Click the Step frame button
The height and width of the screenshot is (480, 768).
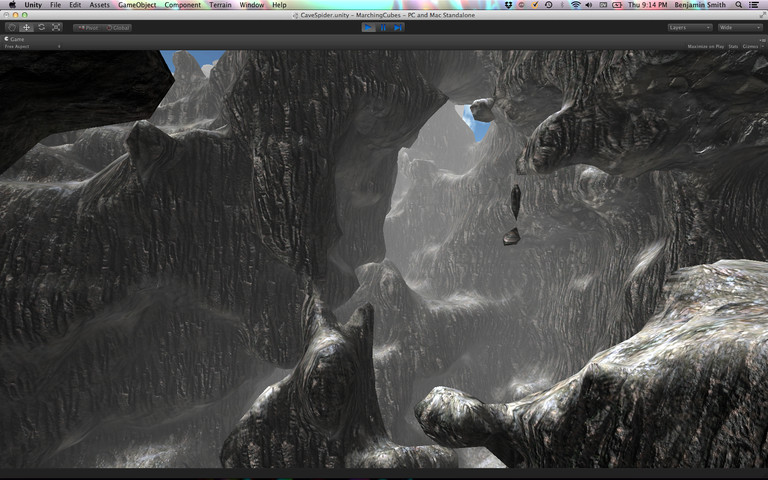(x=398, y=27)
